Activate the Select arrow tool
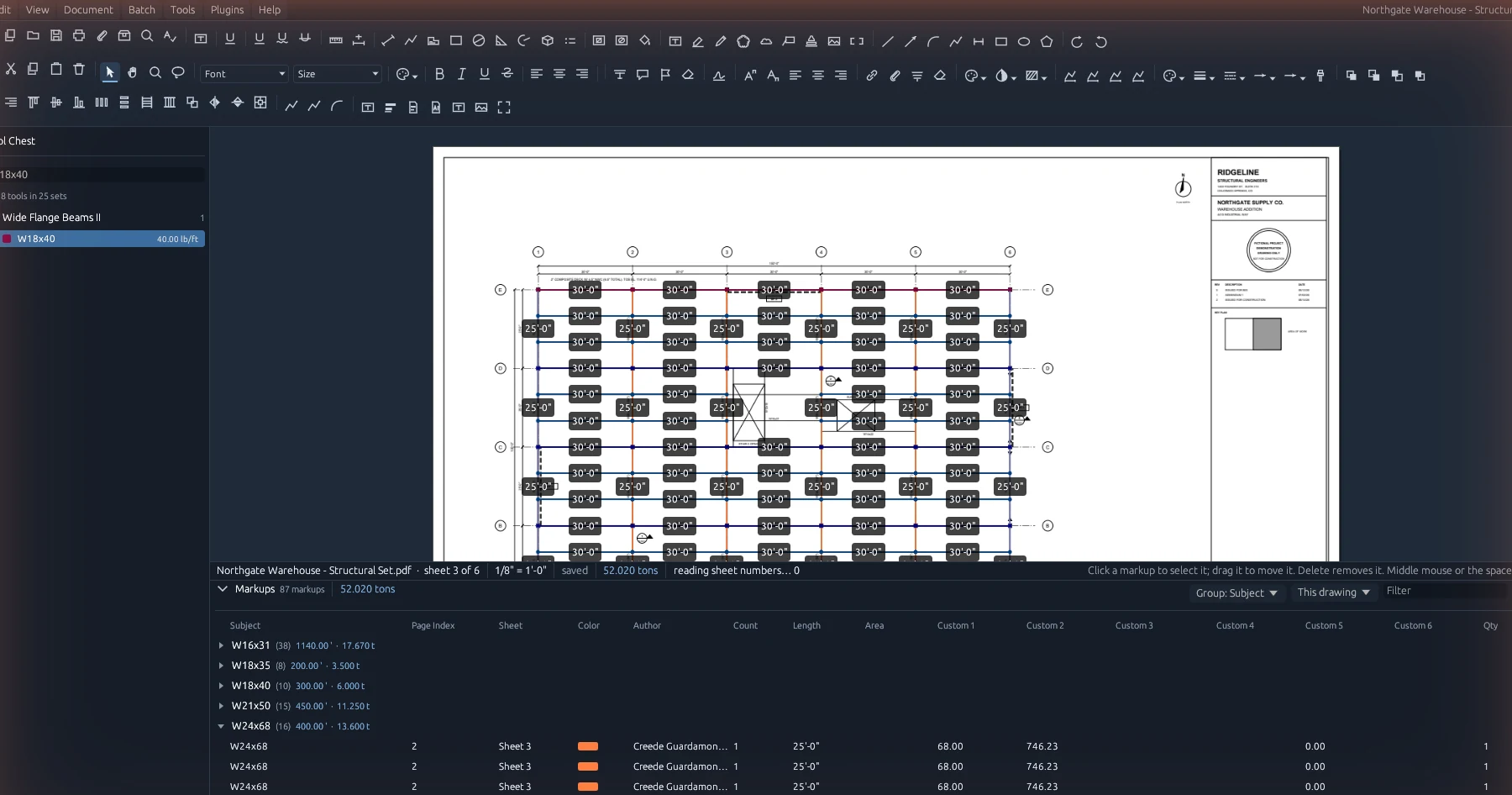Image resolution: width=1512 pixels, height=795 pixels. (110, 73)
